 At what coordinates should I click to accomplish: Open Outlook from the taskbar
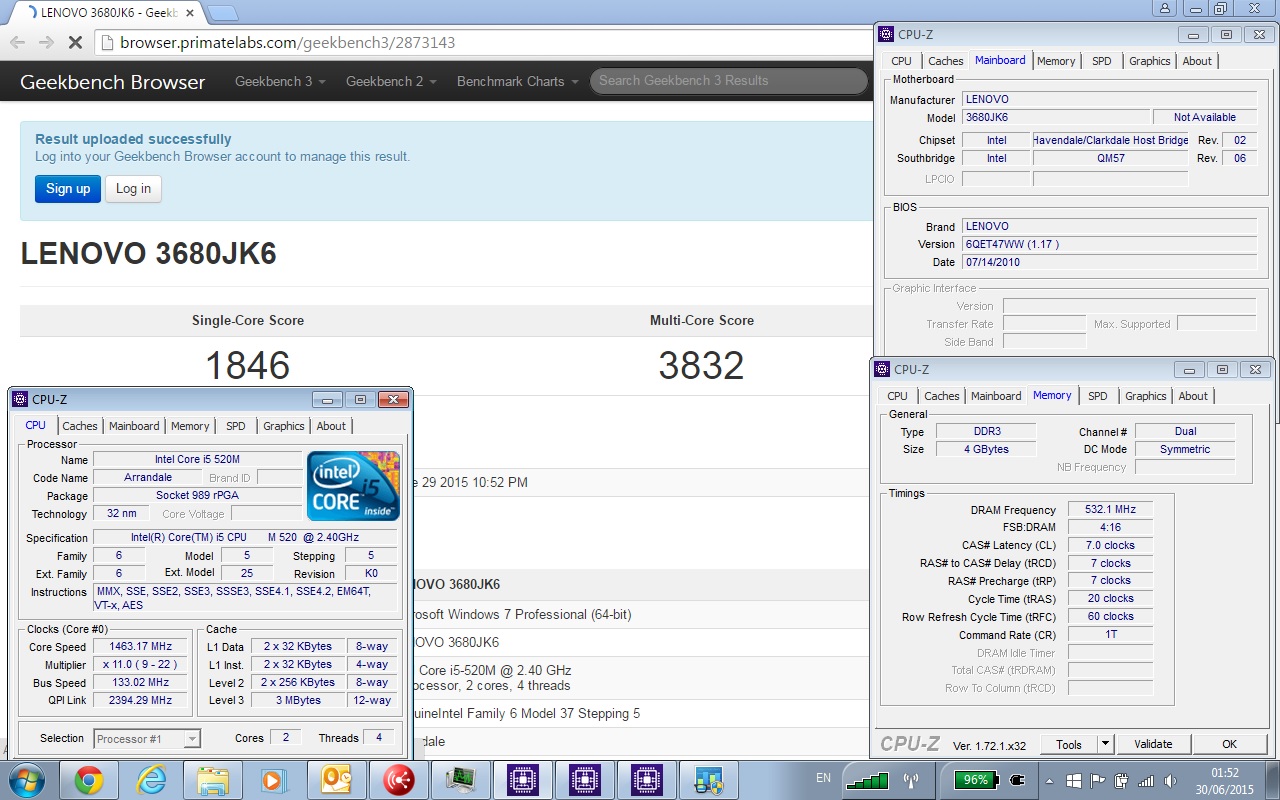(x=336, y=779)
